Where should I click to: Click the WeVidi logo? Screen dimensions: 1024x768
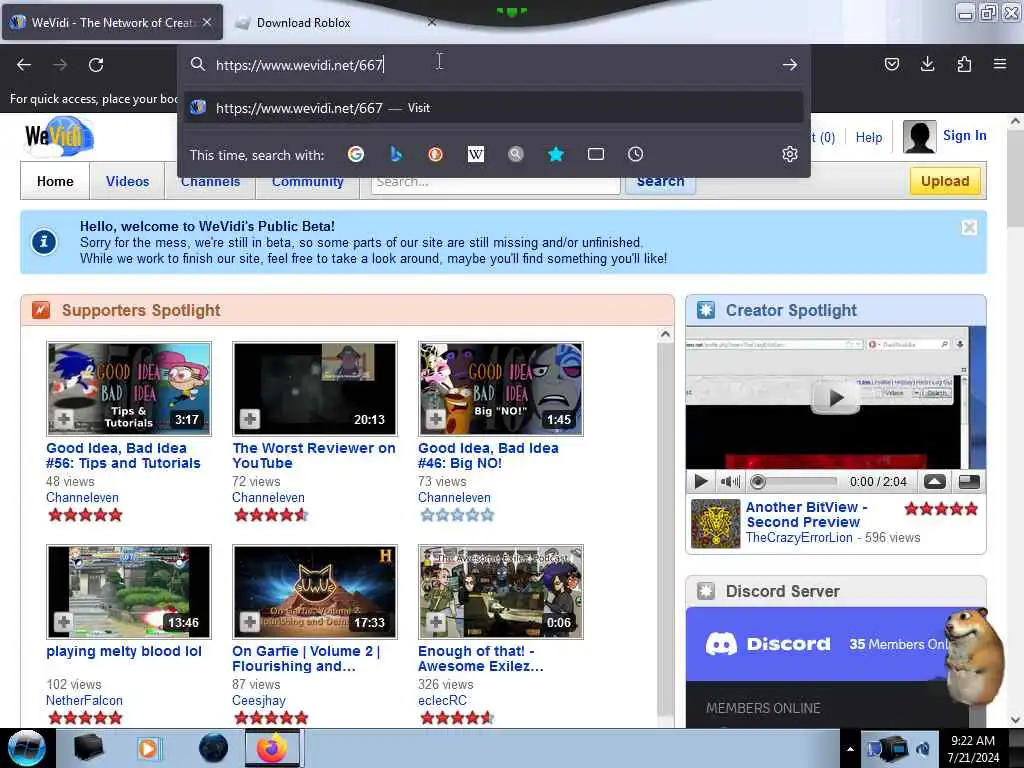coord(59,136)
